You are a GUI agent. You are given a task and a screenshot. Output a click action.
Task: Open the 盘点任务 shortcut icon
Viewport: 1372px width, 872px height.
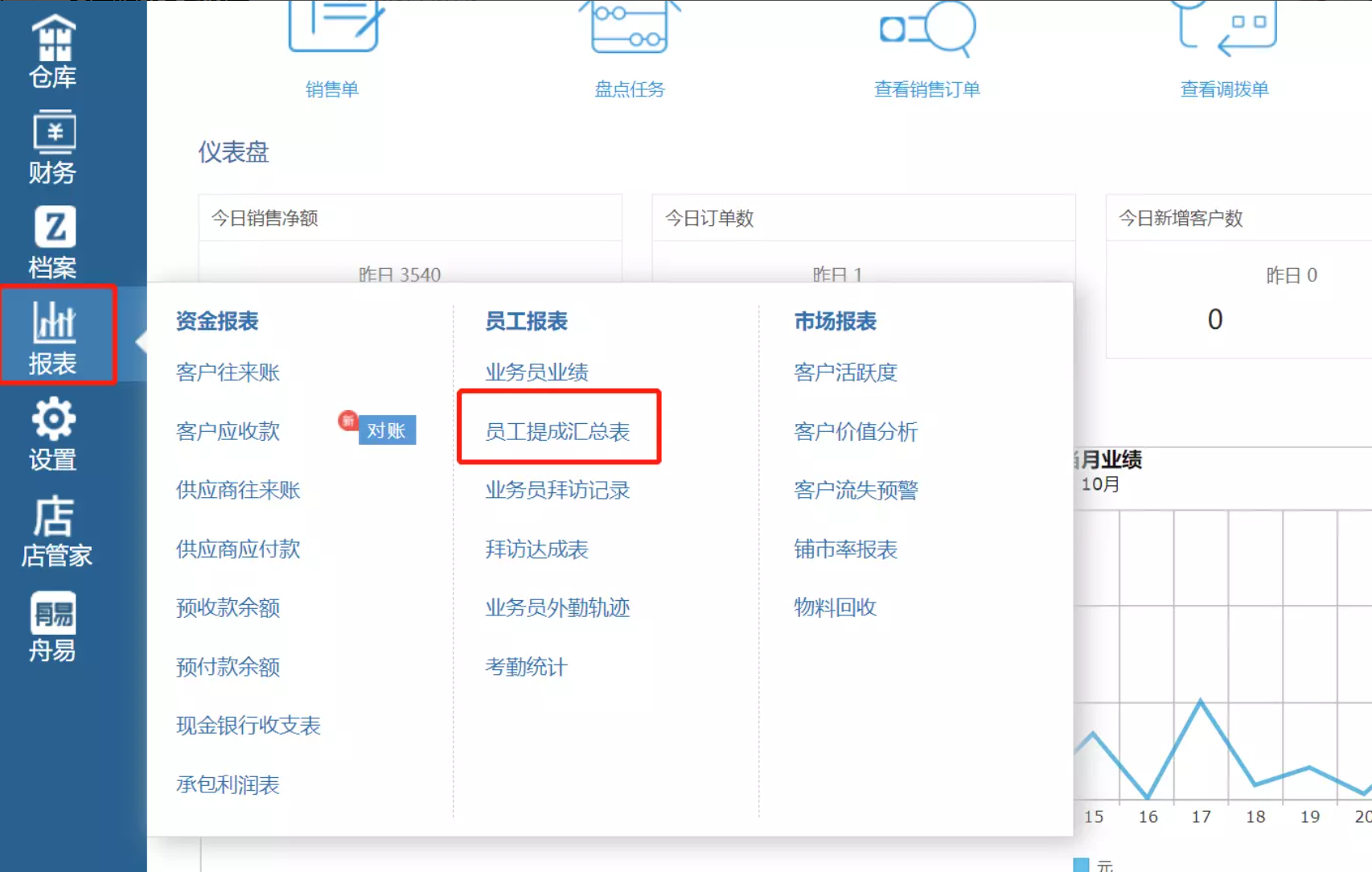click(630, 48)
